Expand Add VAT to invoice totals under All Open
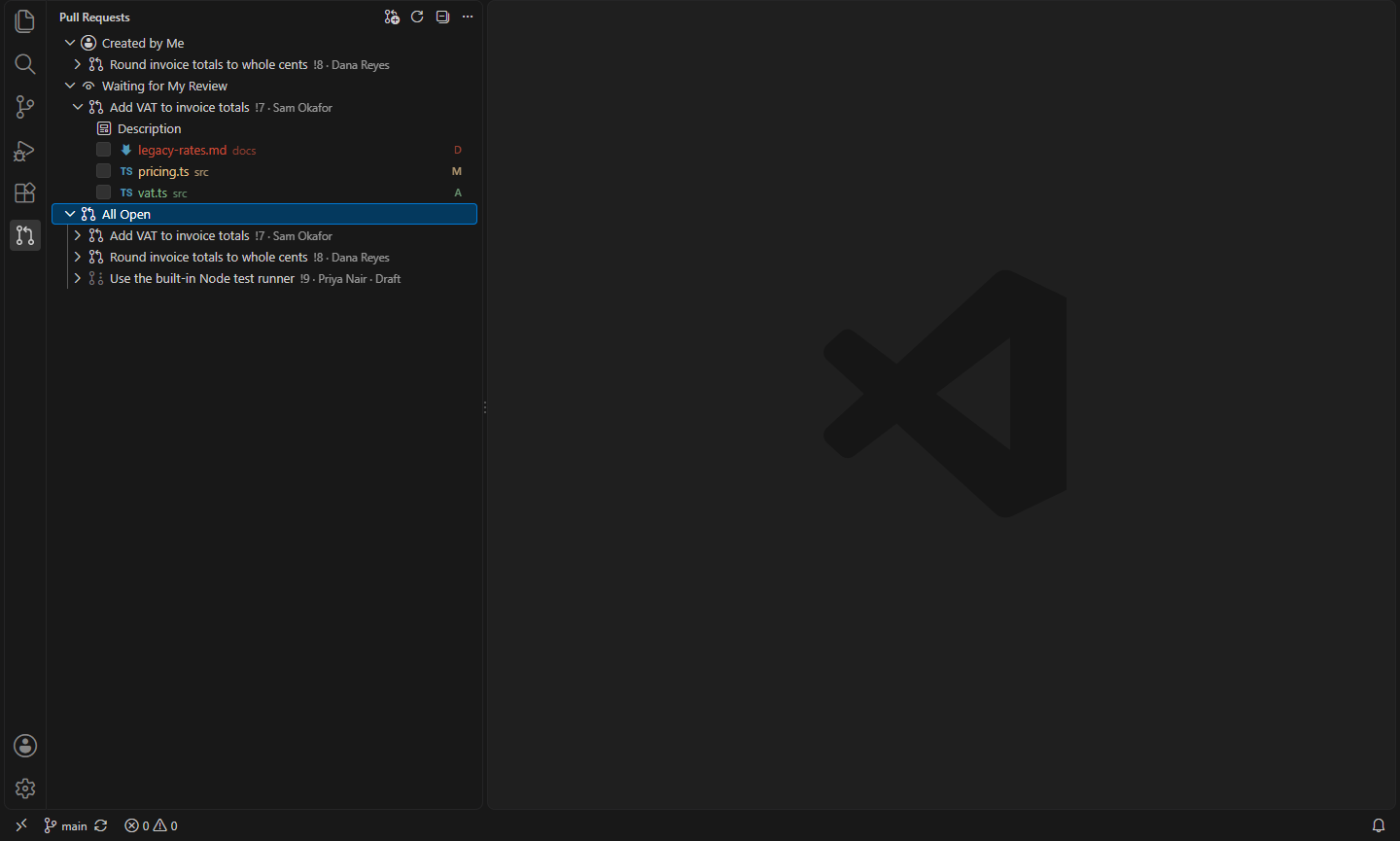Screen dimensions: 1400x841 (78, 235)
